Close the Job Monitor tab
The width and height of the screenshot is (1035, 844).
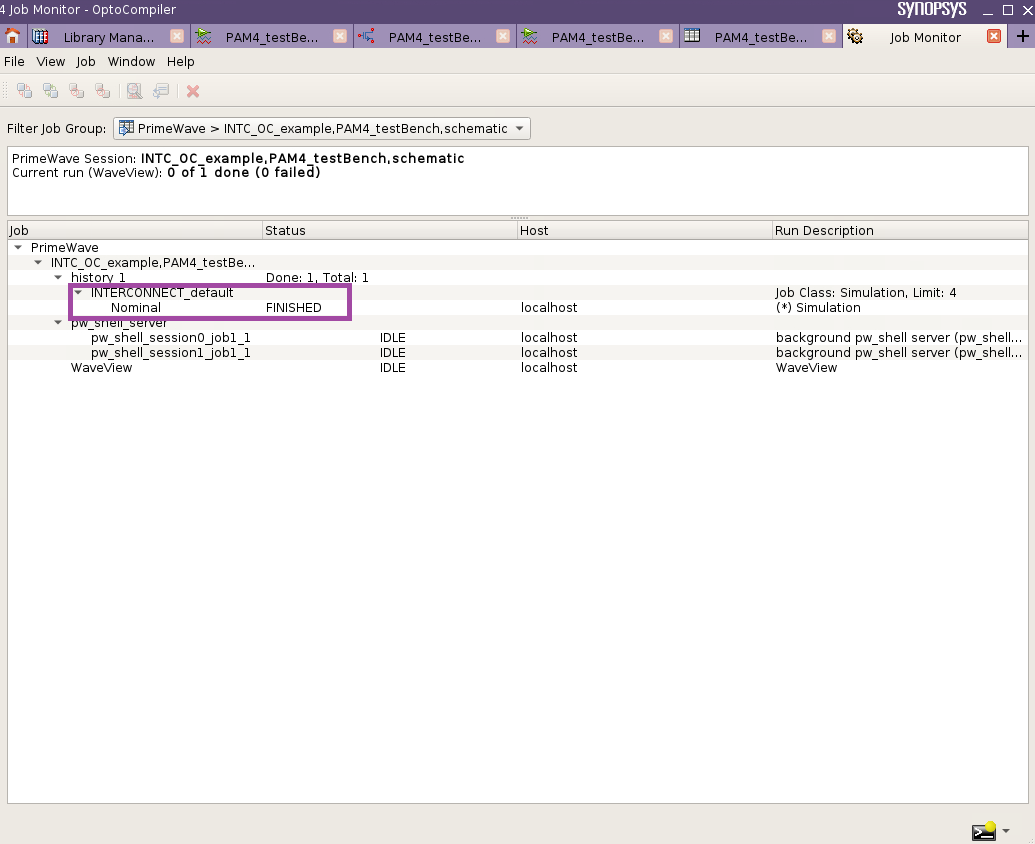coord(993,36)
